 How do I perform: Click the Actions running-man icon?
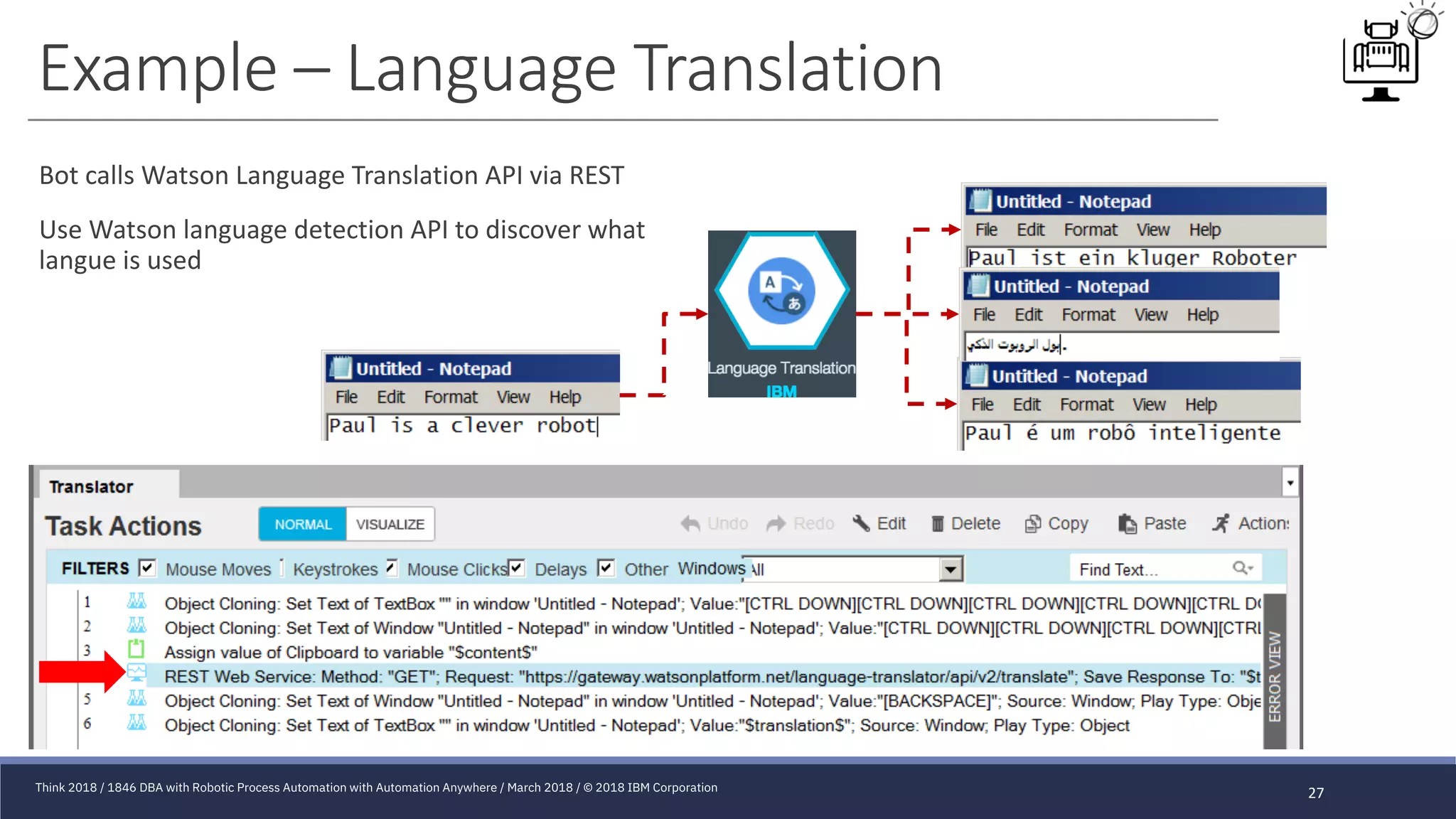tap(1221, 524)
